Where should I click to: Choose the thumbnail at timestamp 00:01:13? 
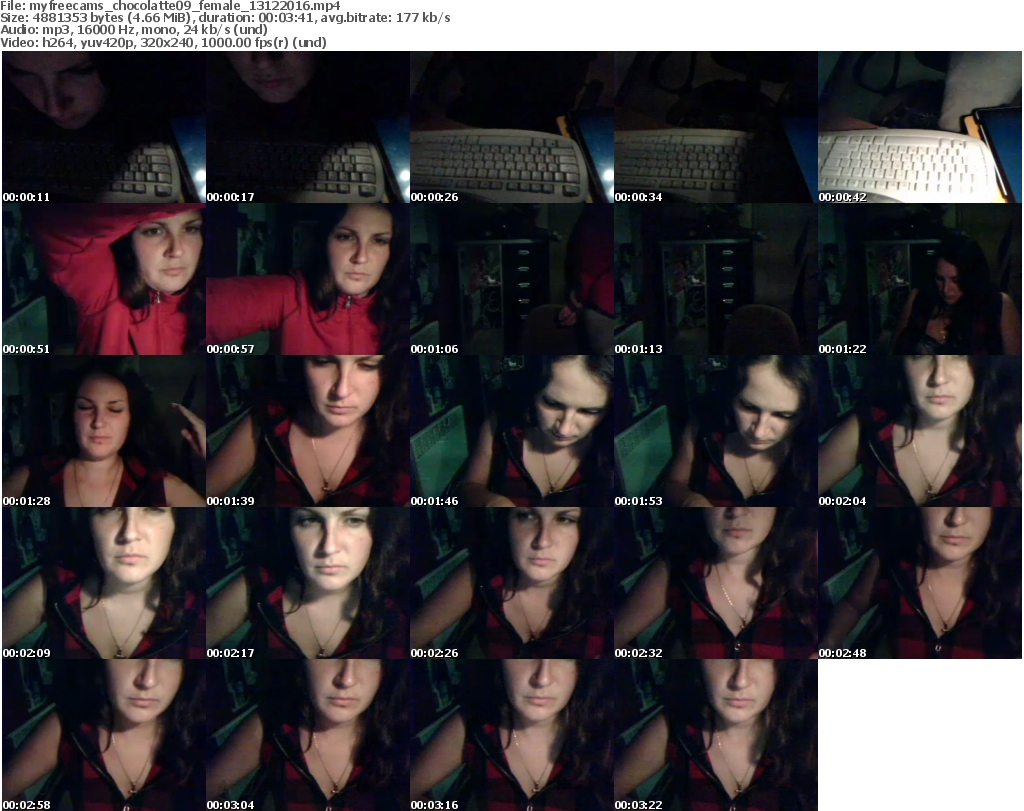[x=716, y=279]
